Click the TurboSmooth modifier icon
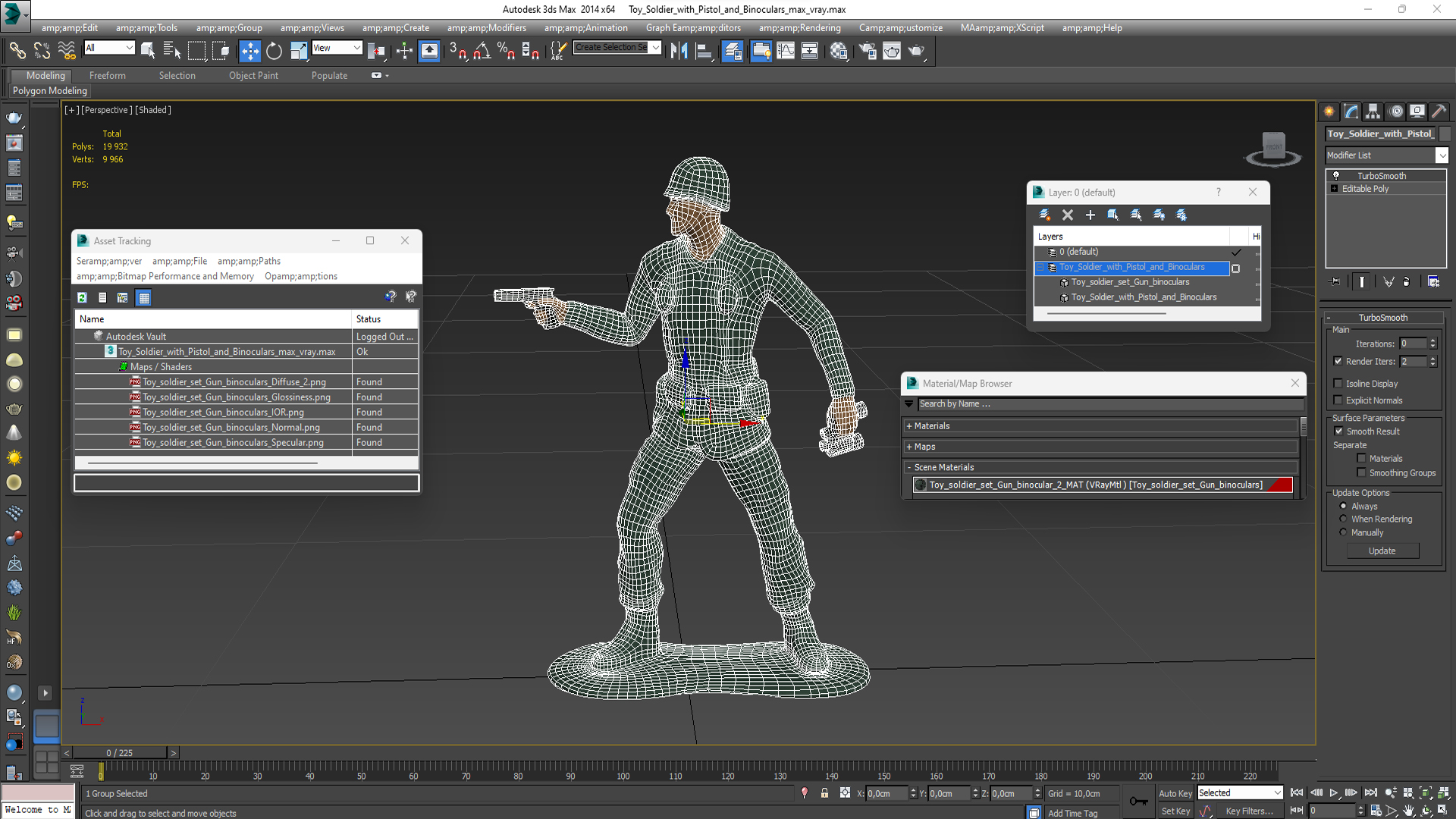Viewport: 1456px width, 819px height. [x=1338, y=175]
